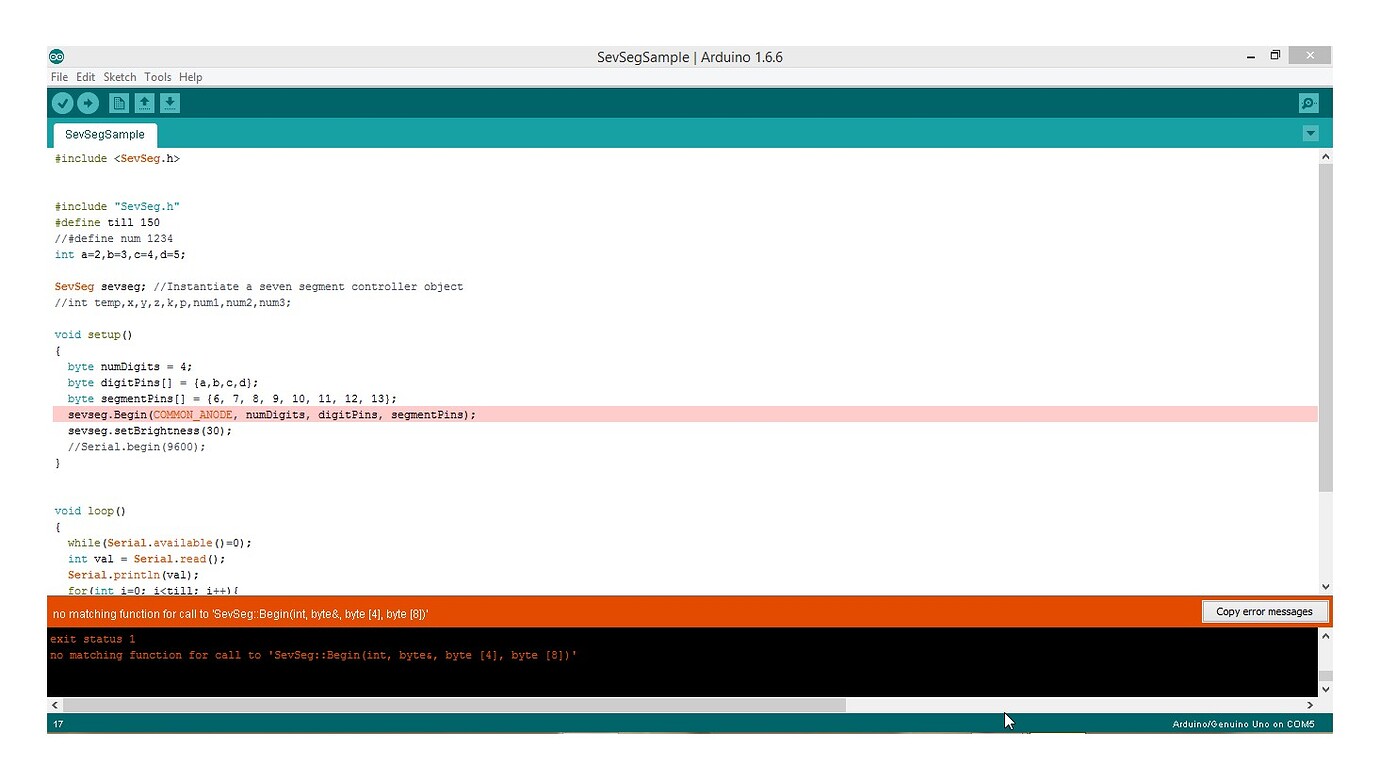Screen dimensions: 1380x780
Task: Select the SevSegSample tab
Action: [104, 134]
